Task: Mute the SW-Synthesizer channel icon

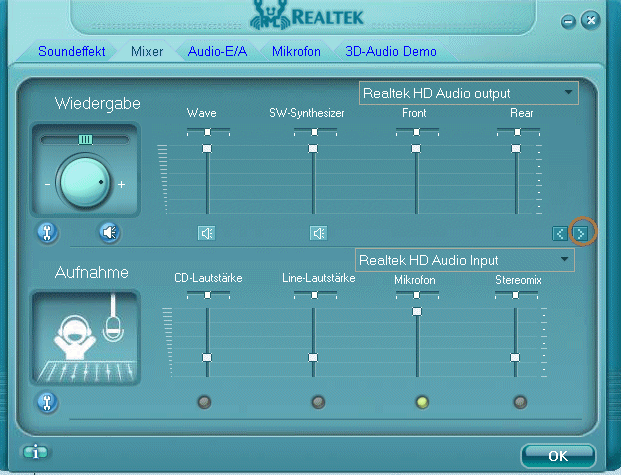Action: [x=318, y=233]
